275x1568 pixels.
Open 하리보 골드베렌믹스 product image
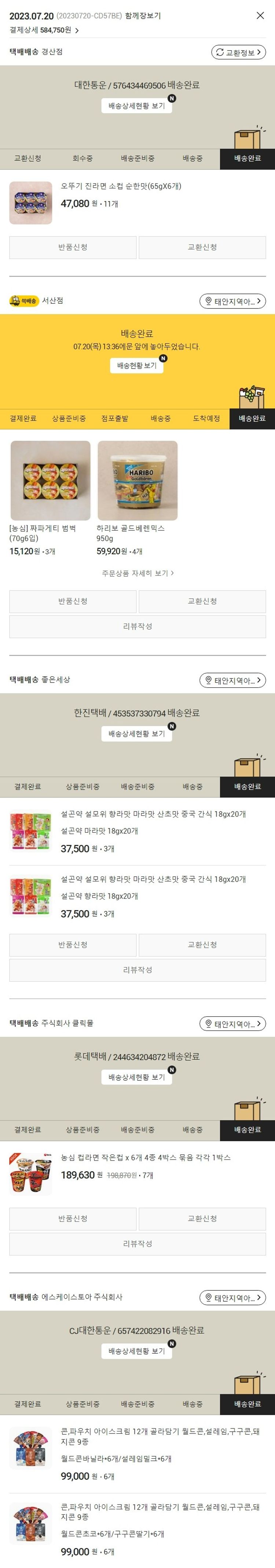point(137,481)
